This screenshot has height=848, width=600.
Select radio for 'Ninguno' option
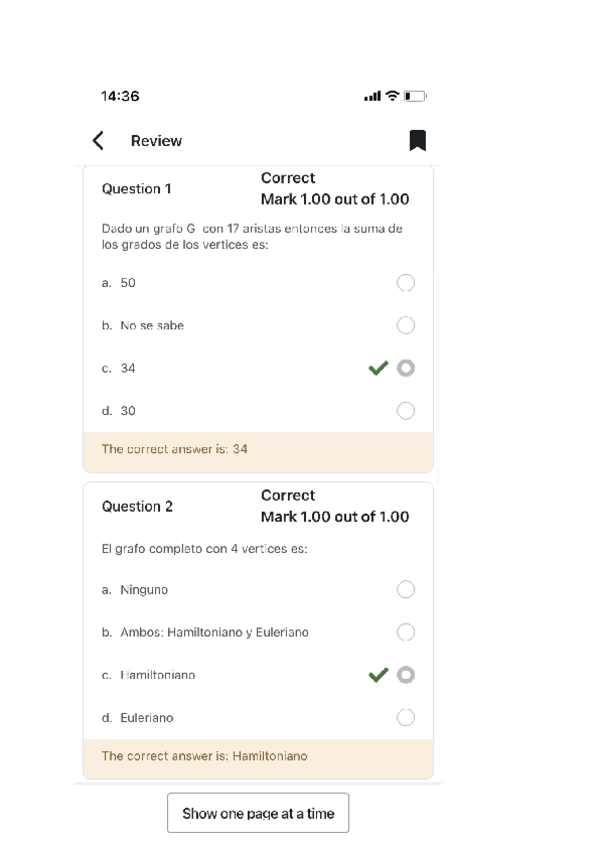click(x=406, y=590)
